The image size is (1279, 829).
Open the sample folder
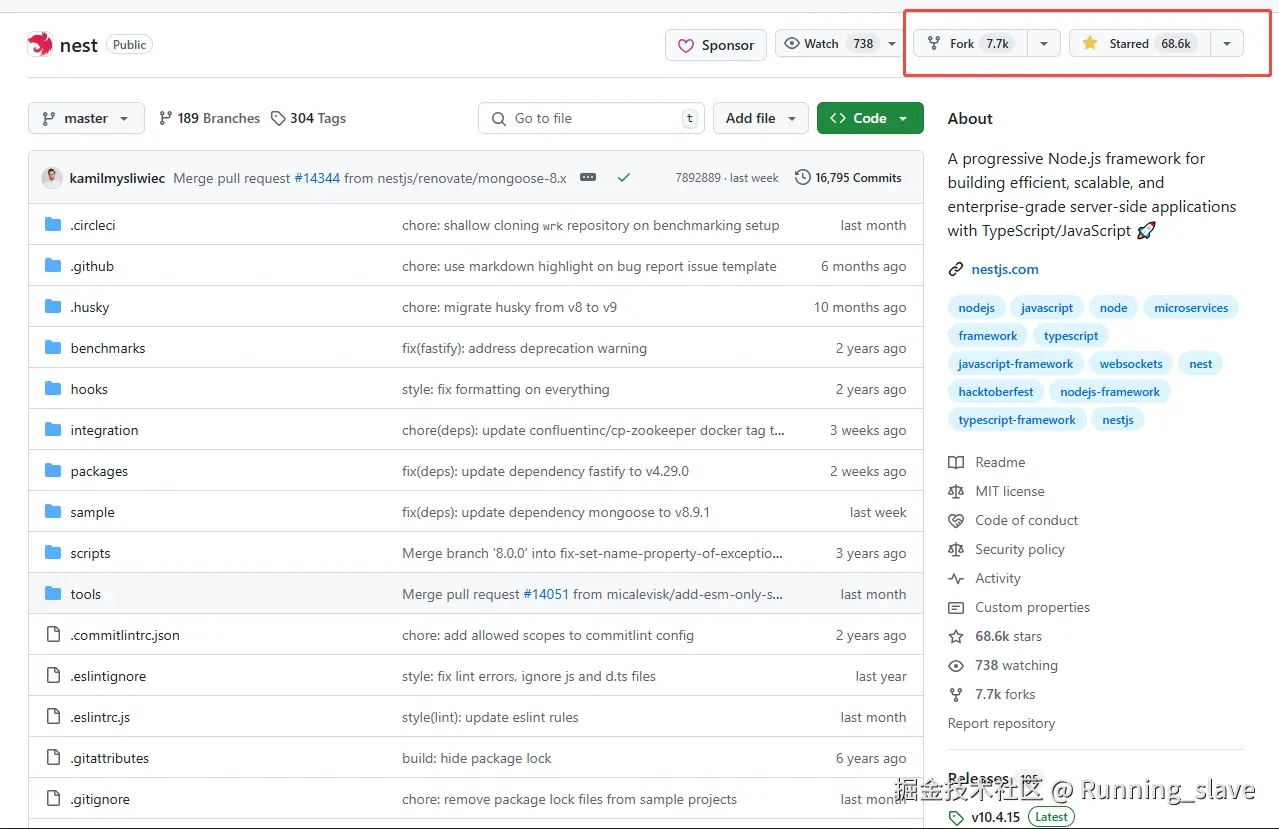pos(92,512)
